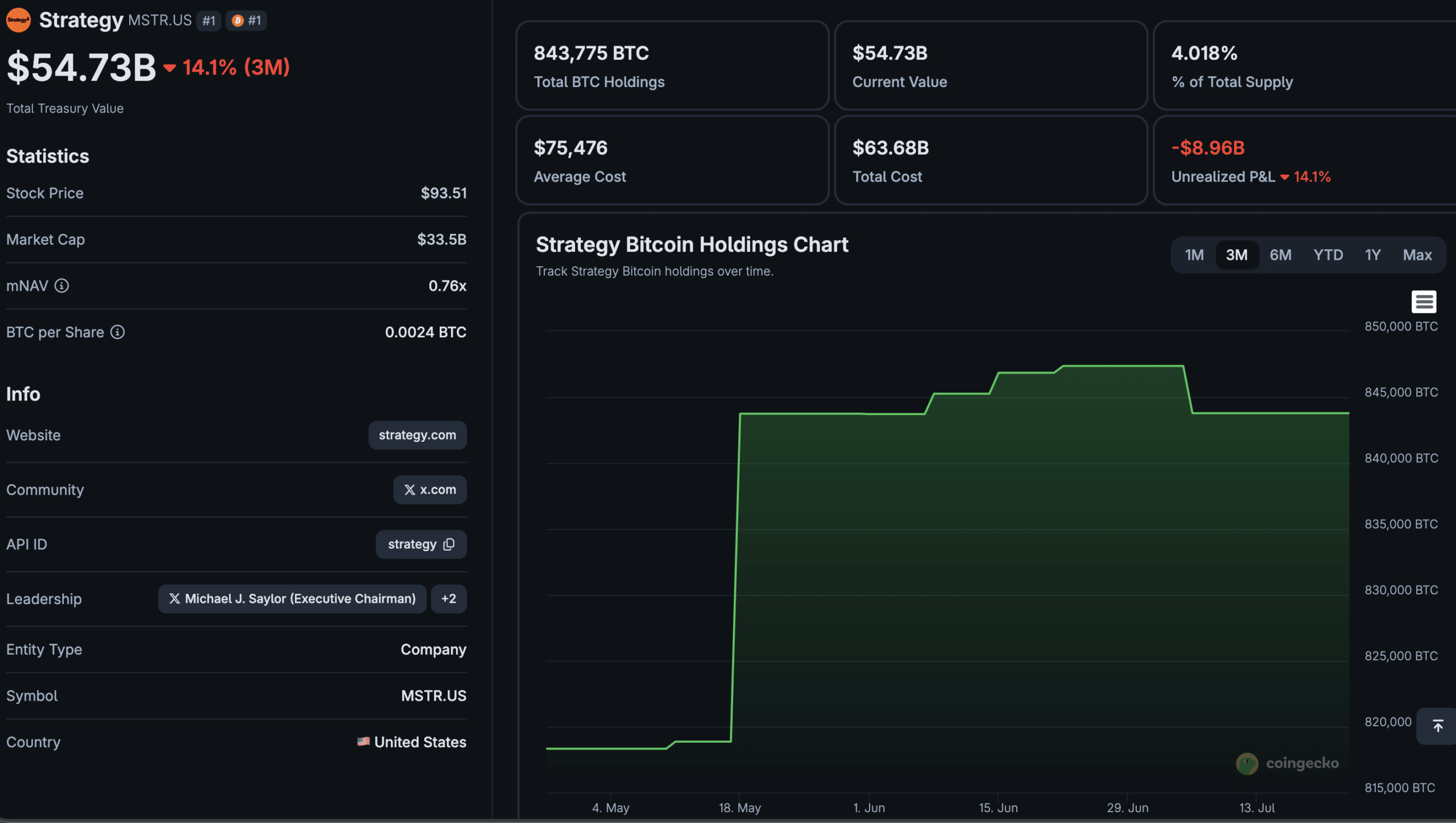Expand the +2 more leadership entries
Screen dimensions: 1456x823
pyautogui.click(x=449, y=599)
